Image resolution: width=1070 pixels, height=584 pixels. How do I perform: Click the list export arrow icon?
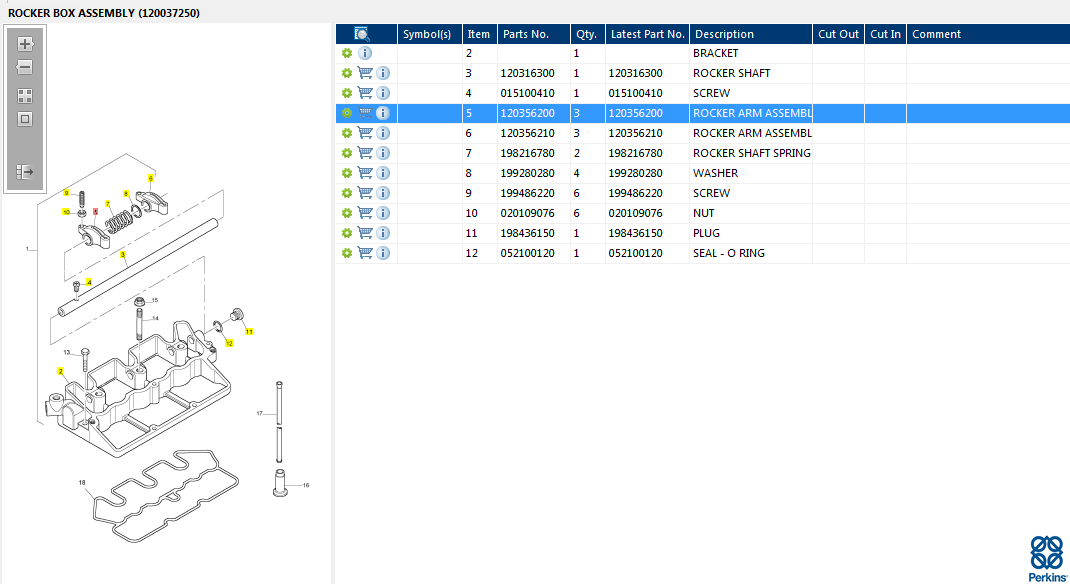[x=25, y=172]
